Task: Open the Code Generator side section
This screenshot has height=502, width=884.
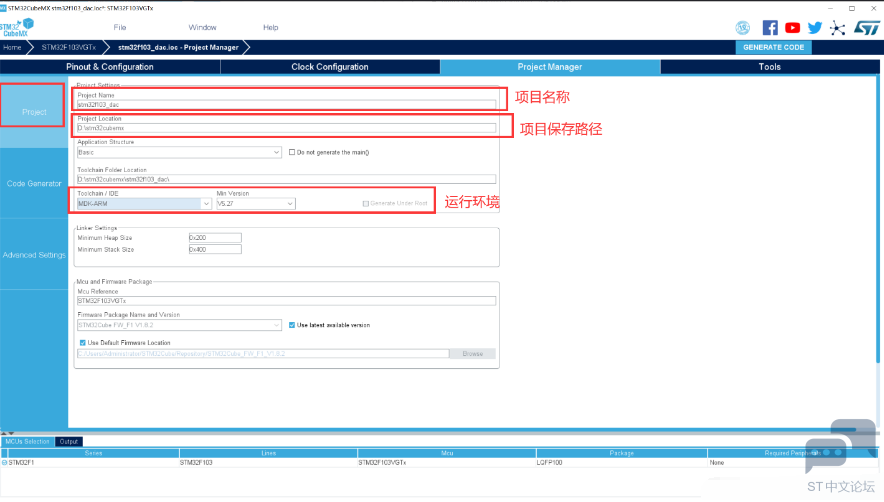Action: pyautogui.click(x=34, y=183)
